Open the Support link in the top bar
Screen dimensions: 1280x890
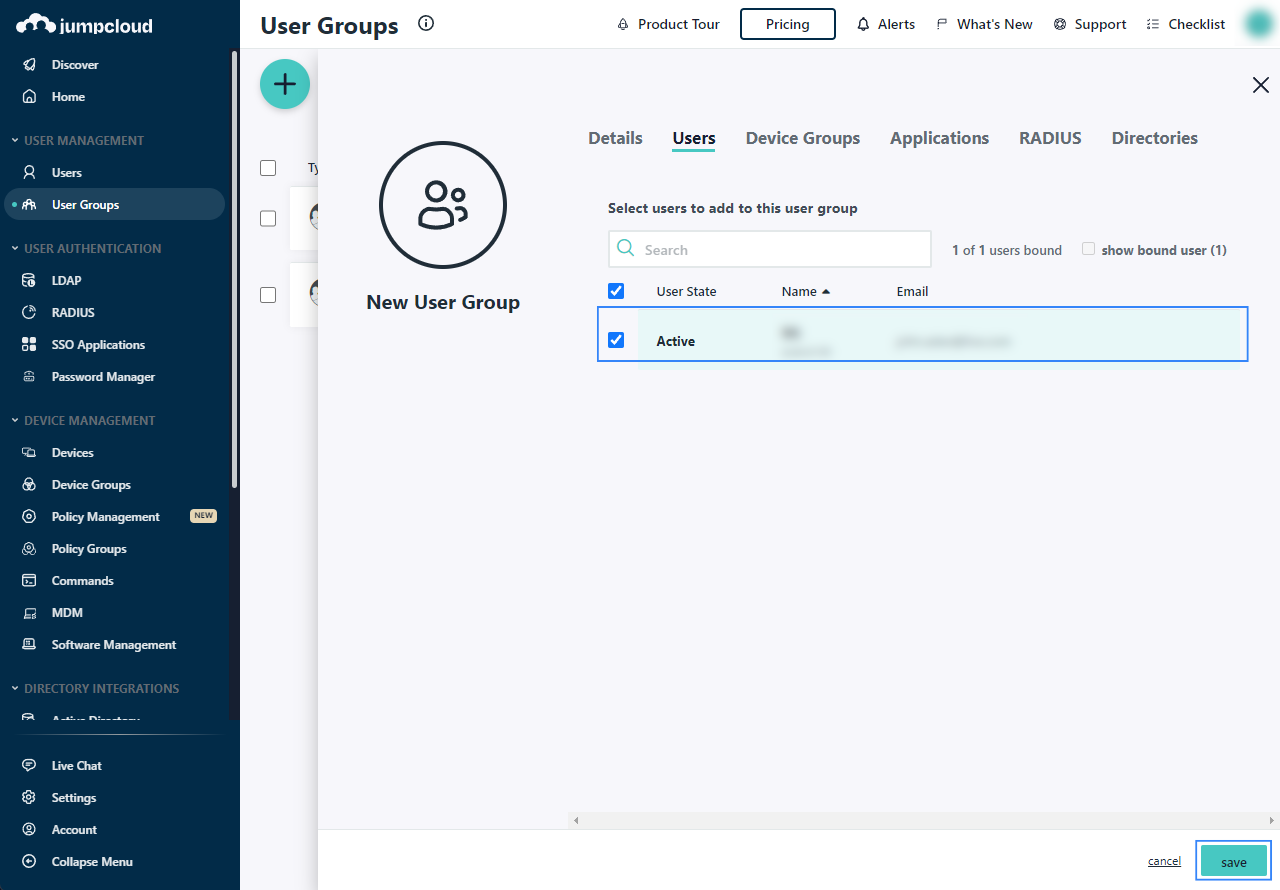pyautogui.click(x=1089, y=24)
